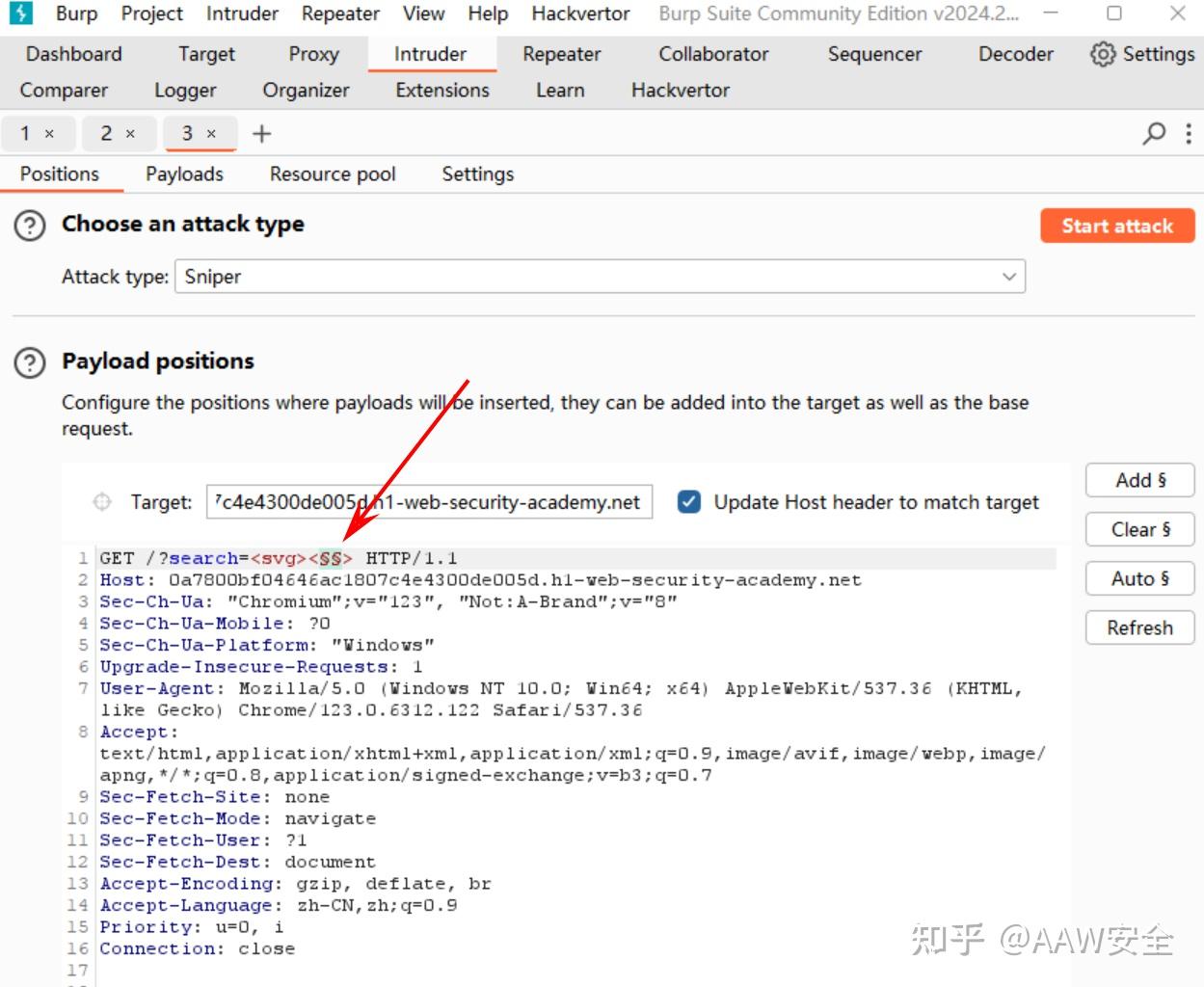Image resolution: width=1204 pixels, height=987 pixels.
Task: Click the Sec-Fetch-Dest: document line
Action: pyautogui.click(x=237, y=862)
